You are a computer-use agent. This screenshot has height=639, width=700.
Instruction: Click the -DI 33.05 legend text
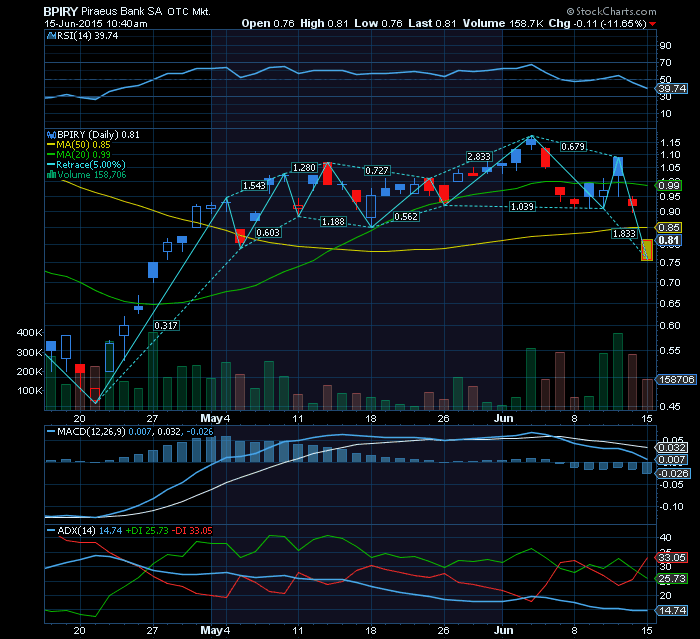click(x=192, y=530)
